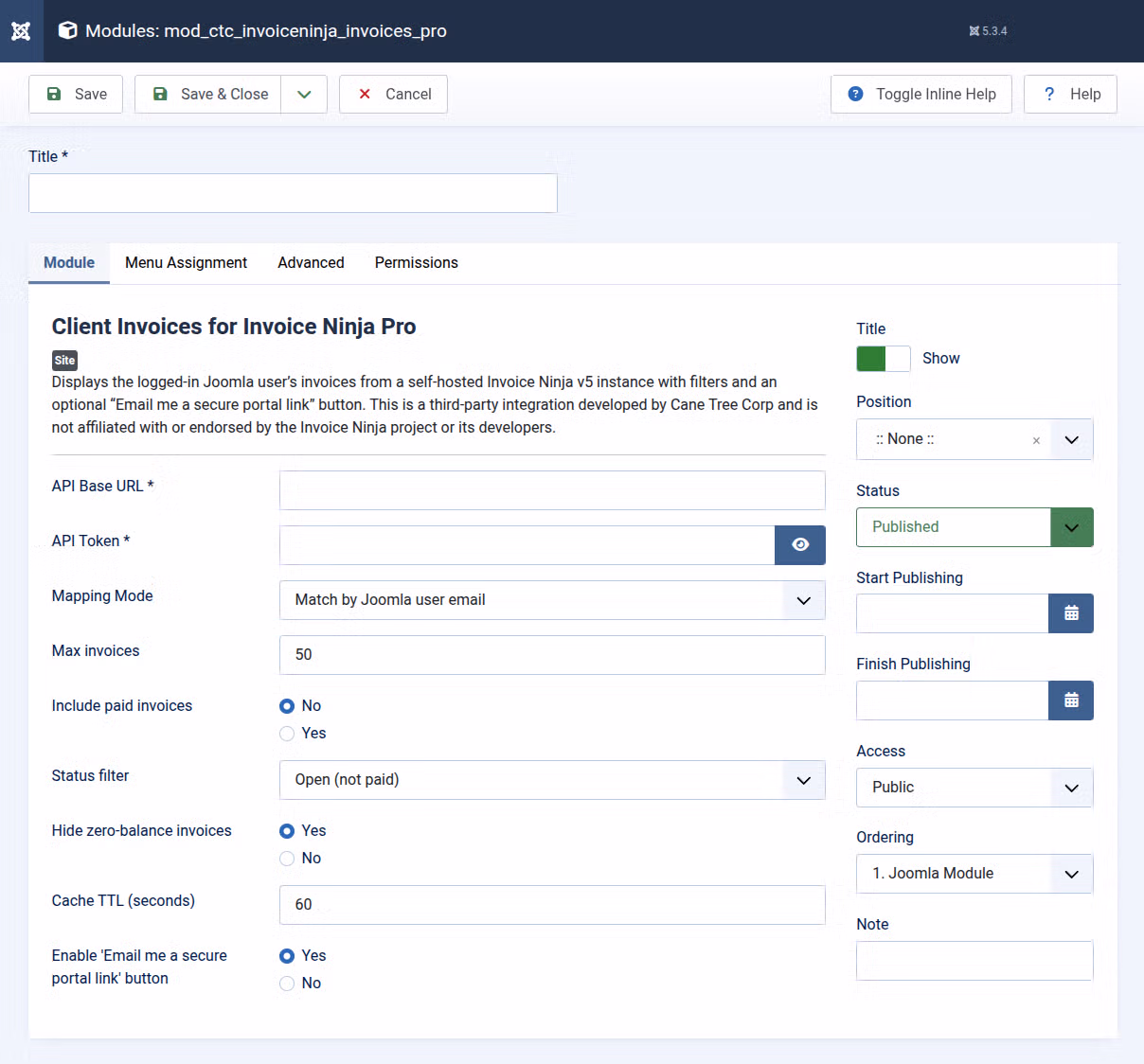The height and width of the screenshot is (1064, 1144).
Task: Select Yes for Email secure portal link
Action: tap(287, 956)
